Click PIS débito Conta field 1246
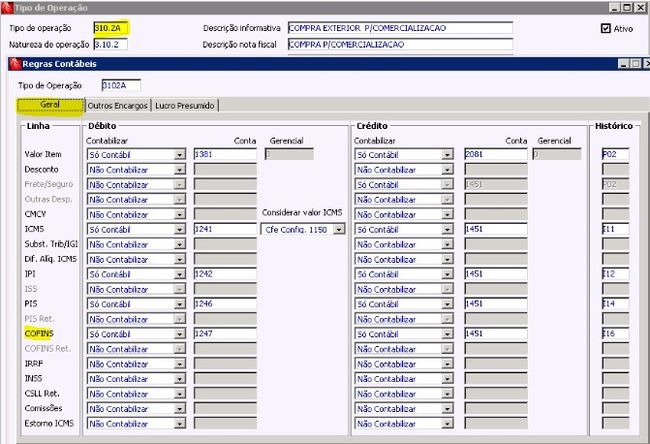 point(225,303)
